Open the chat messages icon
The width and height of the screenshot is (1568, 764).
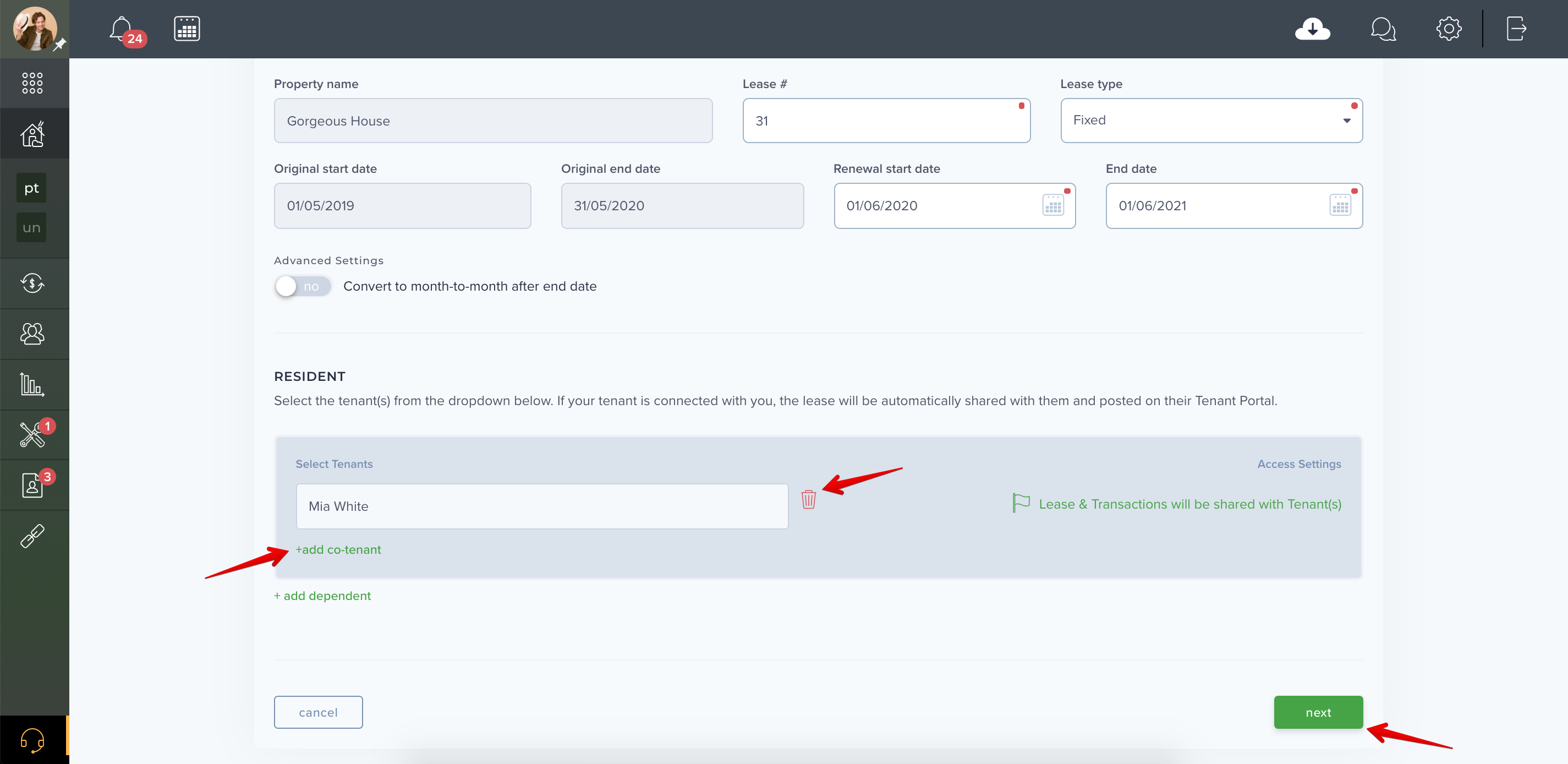pos(1383,29)
